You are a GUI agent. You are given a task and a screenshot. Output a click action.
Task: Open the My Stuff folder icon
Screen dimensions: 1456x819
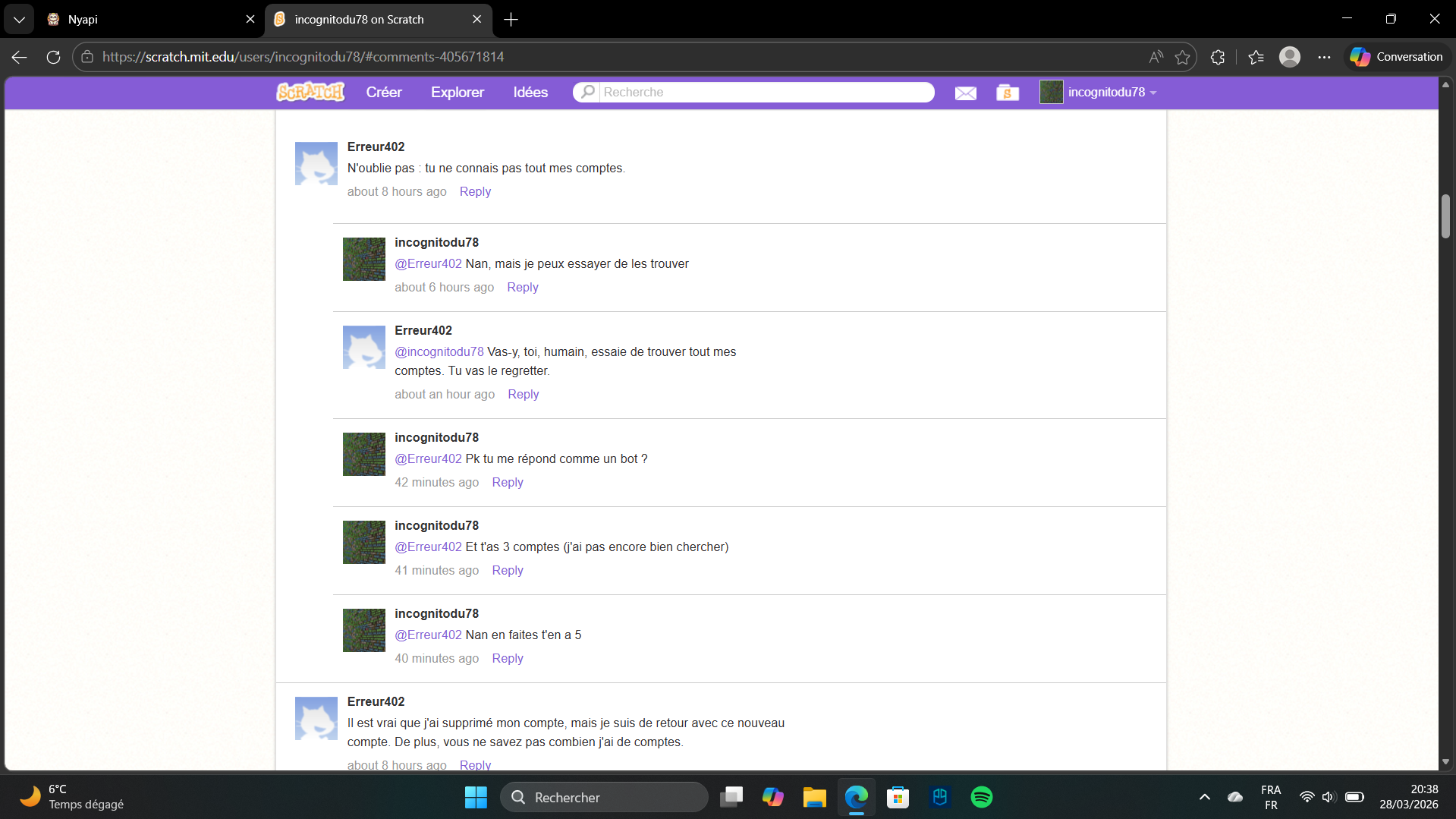click(x=1007, y=93)
